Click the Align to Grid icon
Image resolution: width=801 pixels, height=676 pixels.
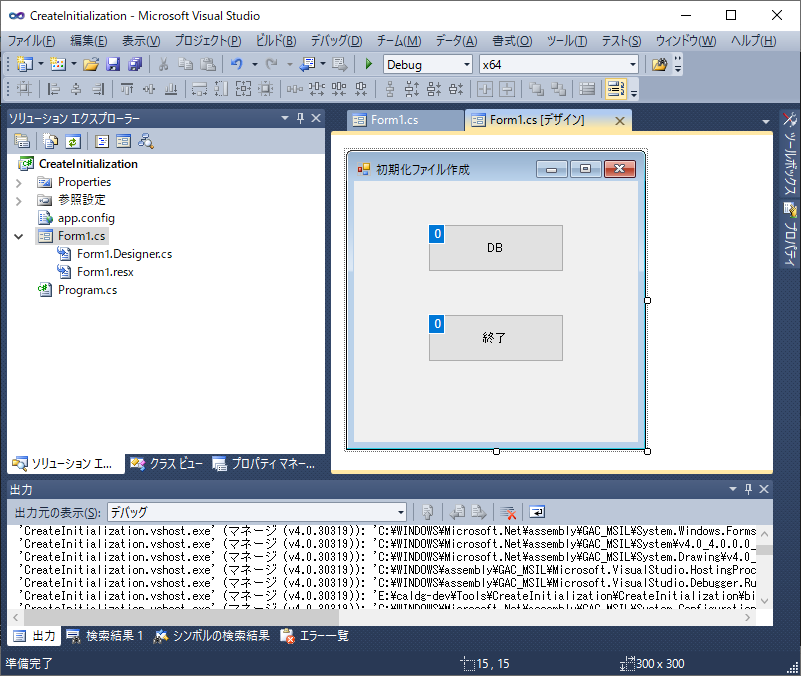(x=24, y=89)
